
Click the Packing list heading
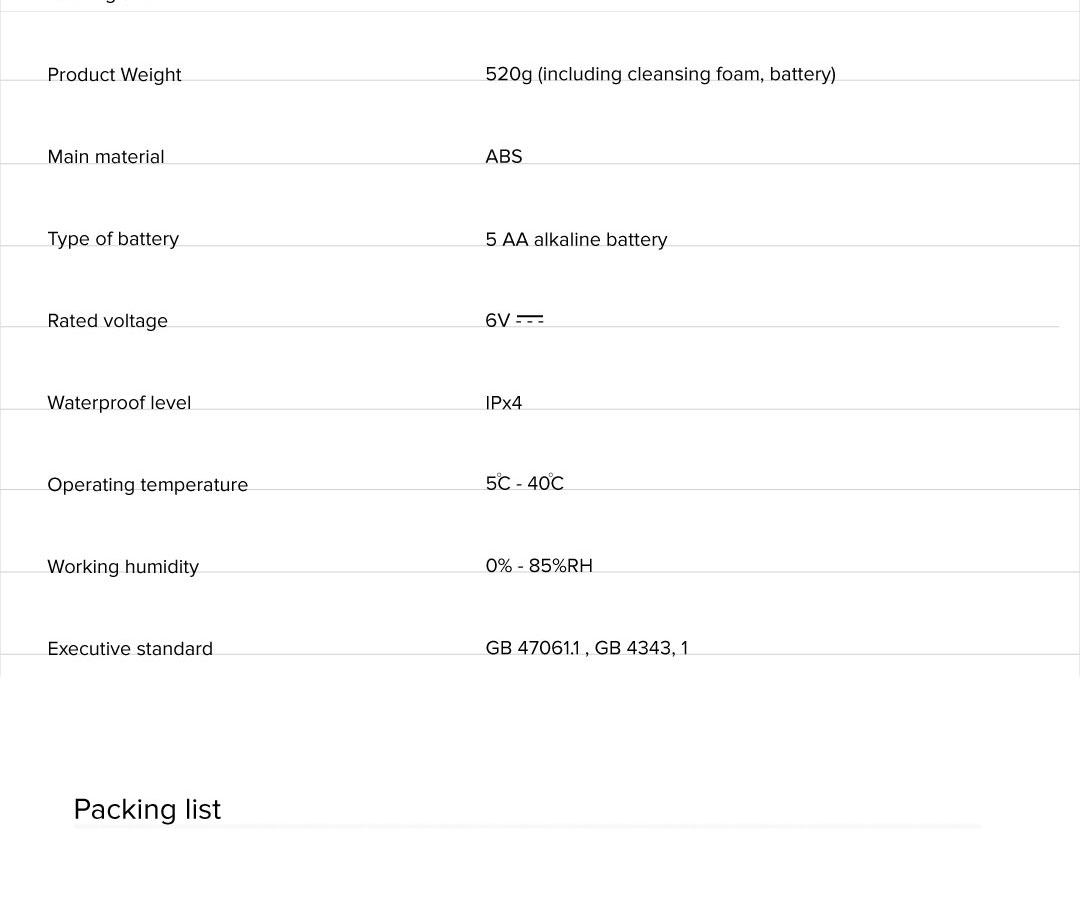point(147,809)
